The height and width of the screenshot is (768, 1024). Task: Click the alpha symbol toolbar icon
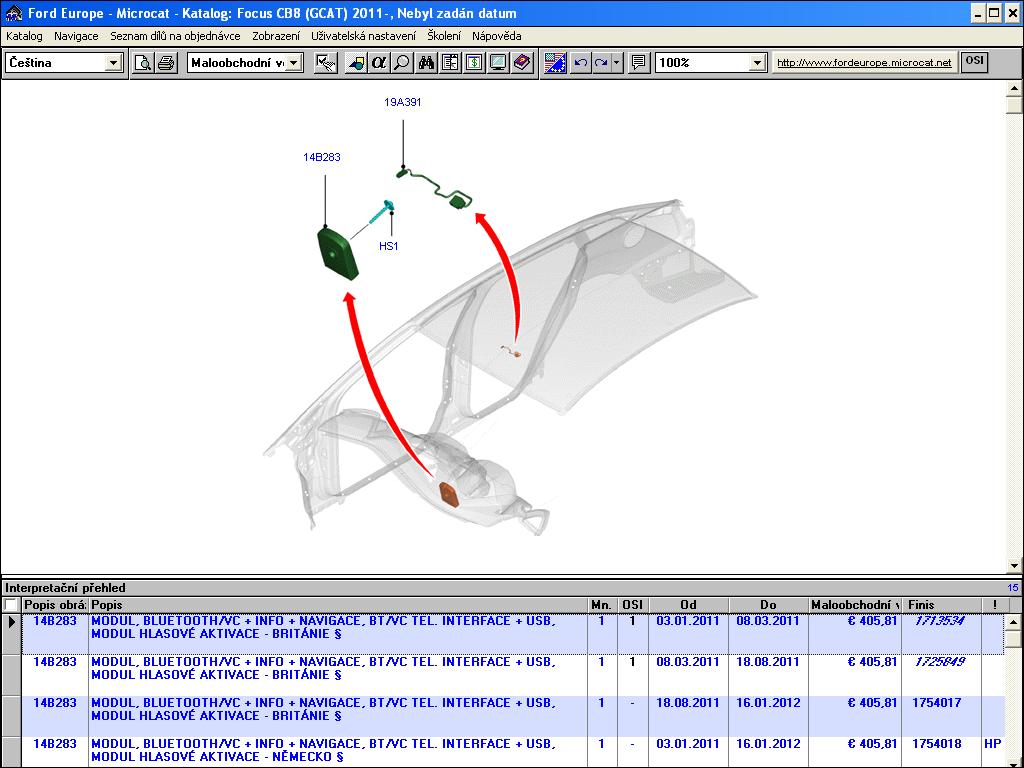[379, 63]
